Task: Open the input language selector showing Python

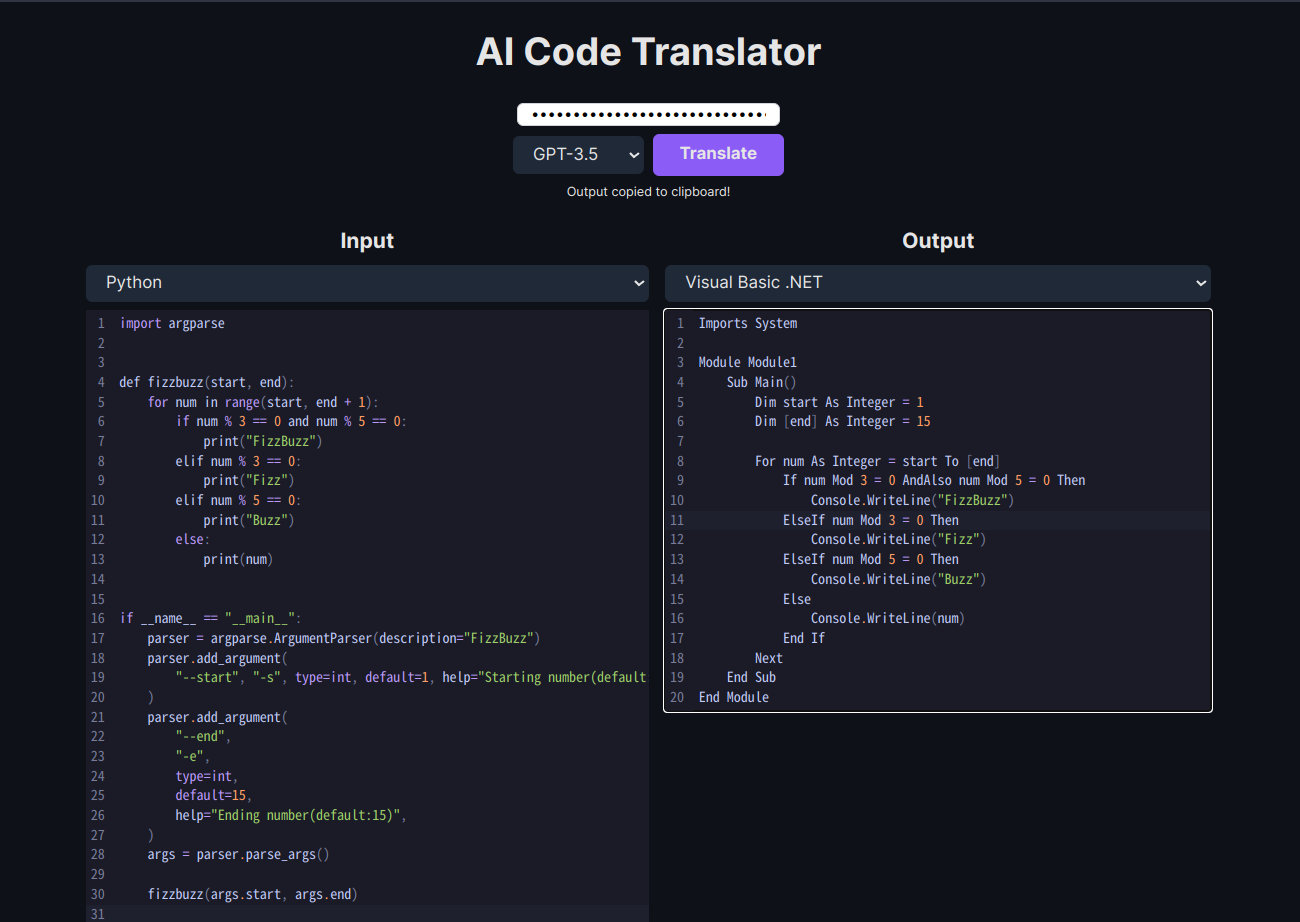Action: [x=367, y=283]
